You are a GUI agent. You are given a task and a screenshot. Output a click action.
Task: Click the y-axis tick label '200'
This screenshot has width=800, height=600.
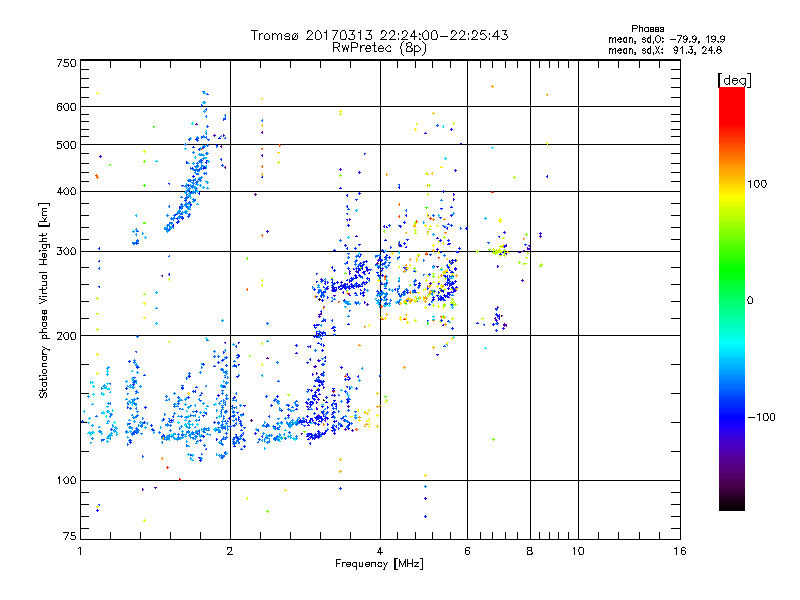click(67, 336)
